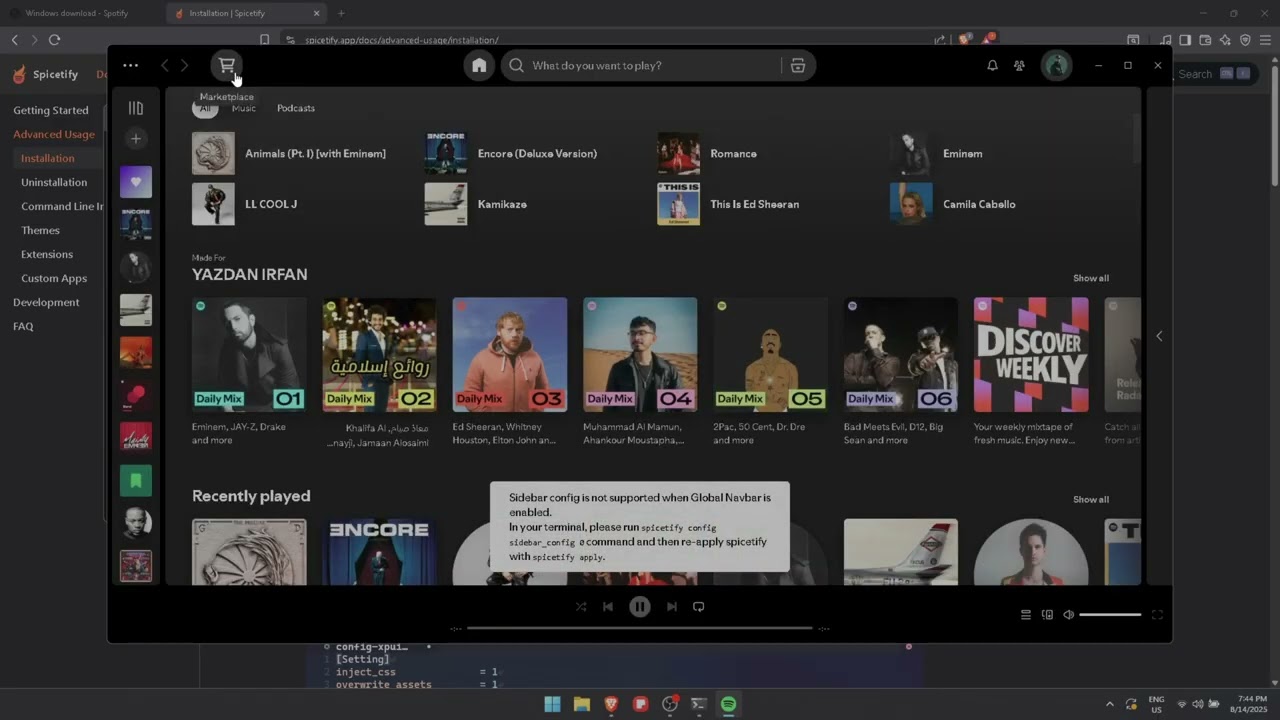
Task: Mute using the volume speaker icon
Action: [x=1068, y=615]
